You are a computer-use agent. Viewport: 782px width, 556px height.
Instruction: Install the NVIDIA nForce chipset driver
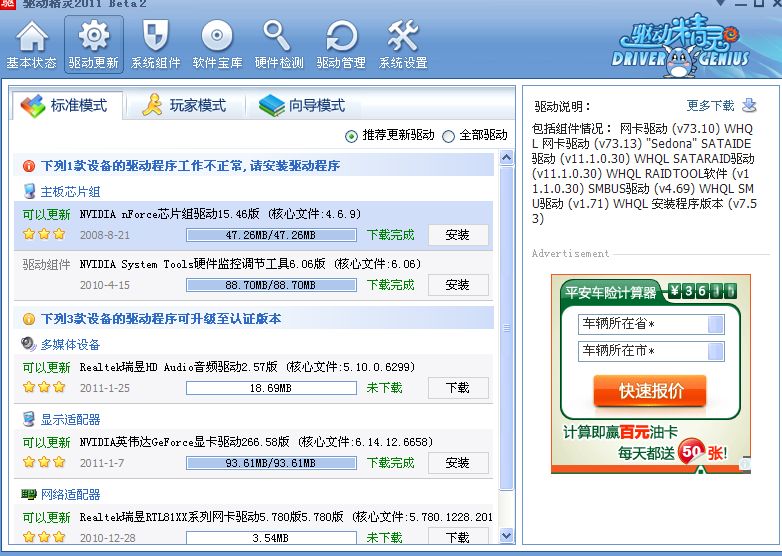(x=458, y=235)
